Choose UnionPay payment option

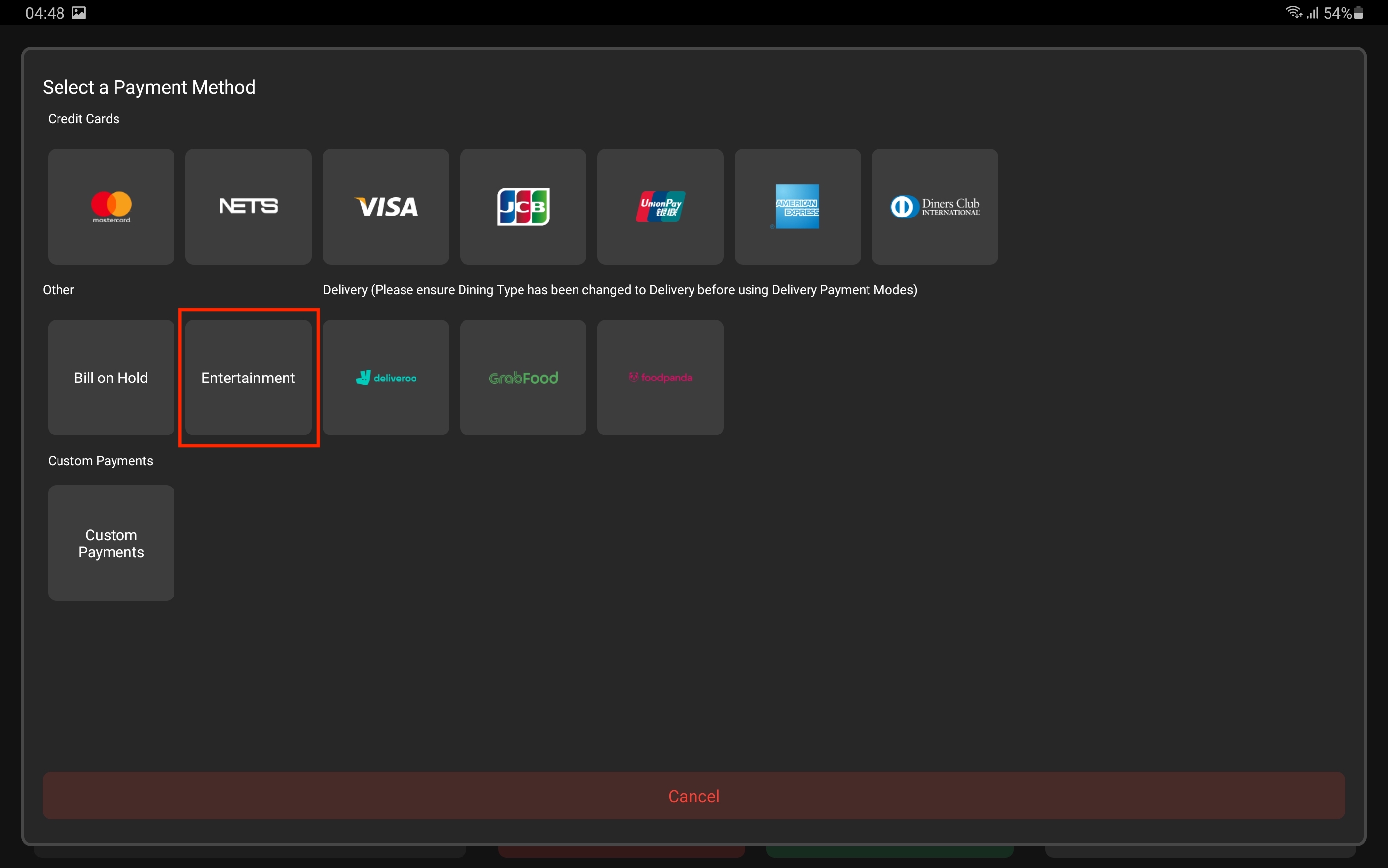click(660, 207)
